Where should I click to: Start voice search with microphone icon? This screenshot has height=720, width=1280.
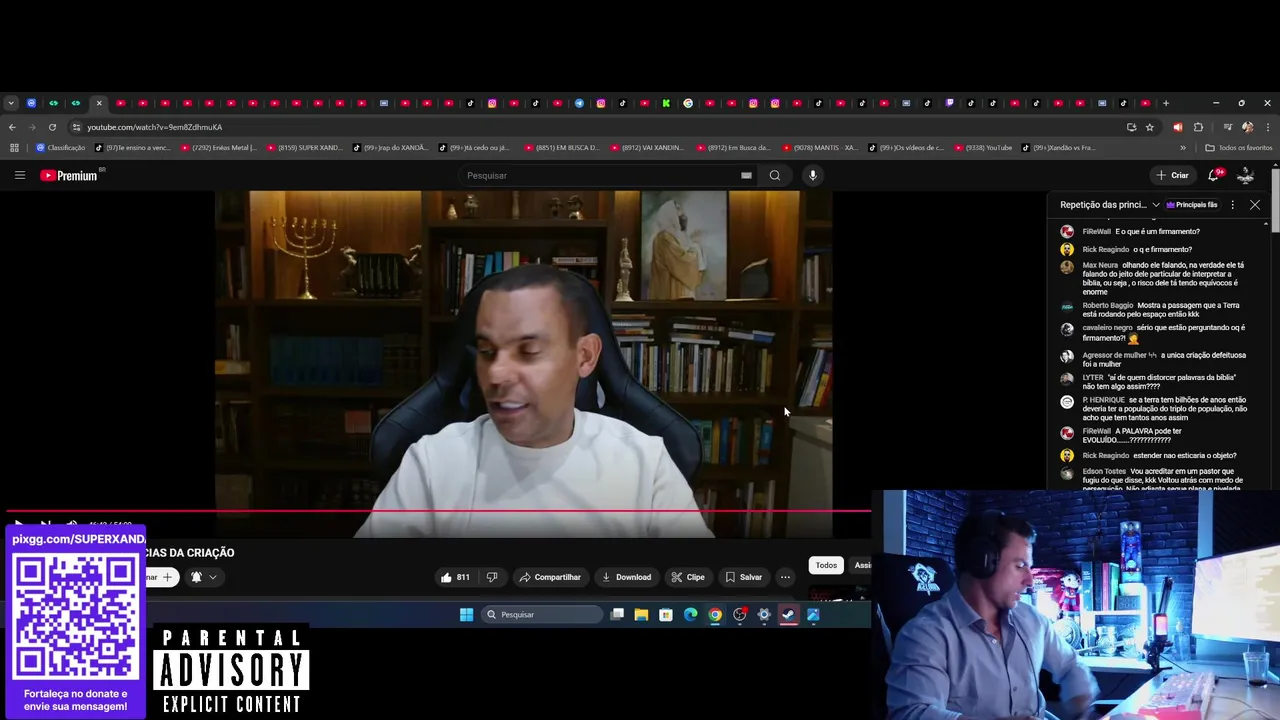click(812, 175)
